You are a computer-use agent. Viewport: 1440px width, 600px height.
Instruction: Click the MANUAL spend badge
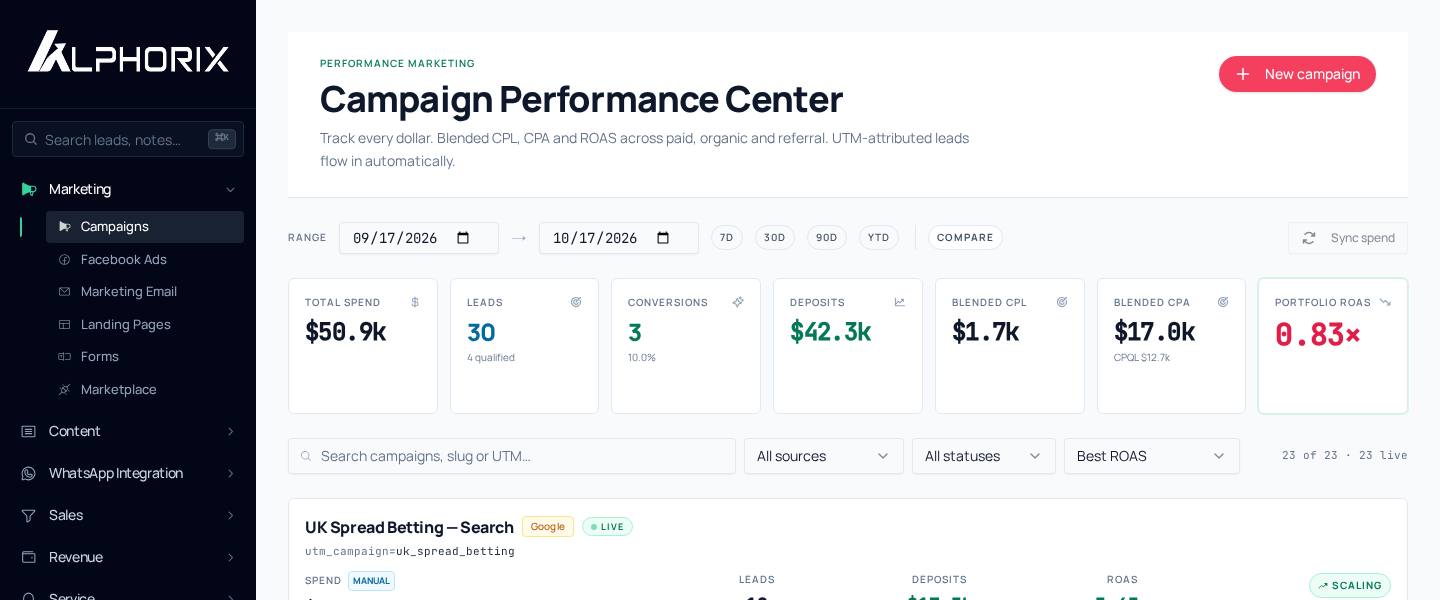371,581
